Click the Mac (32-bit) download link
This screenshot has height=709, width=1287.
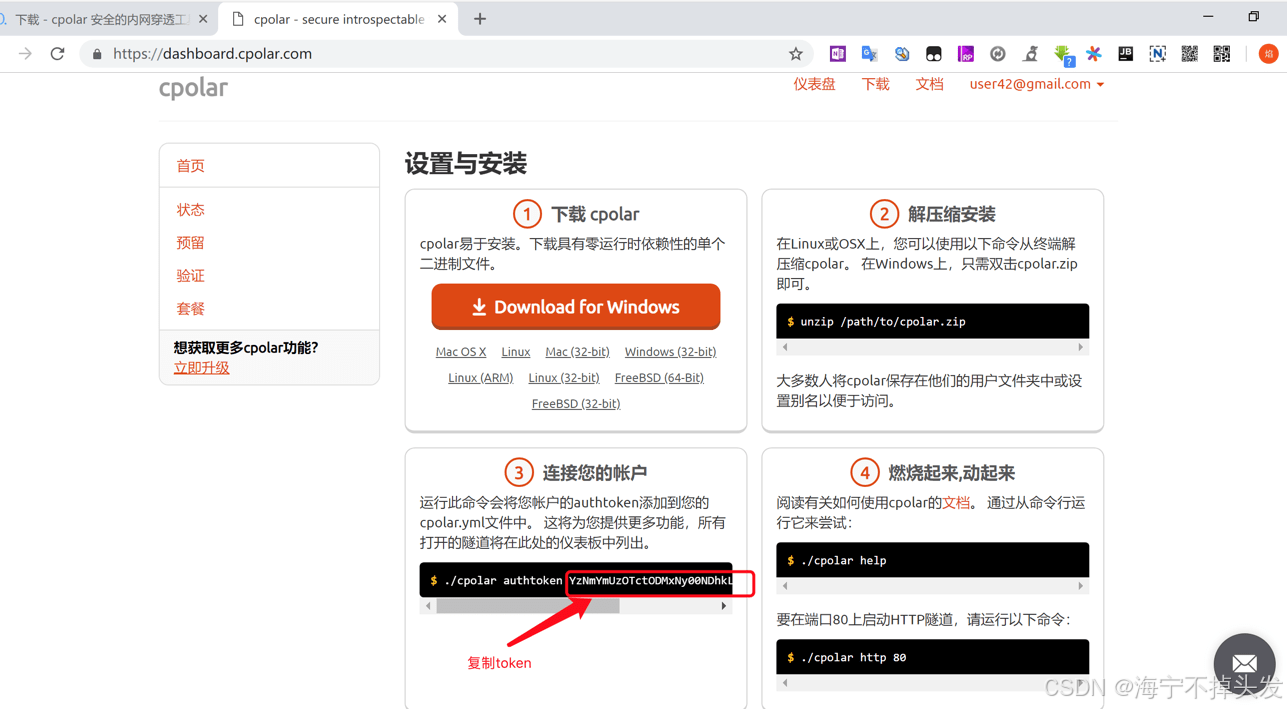[x=577, y=352]
